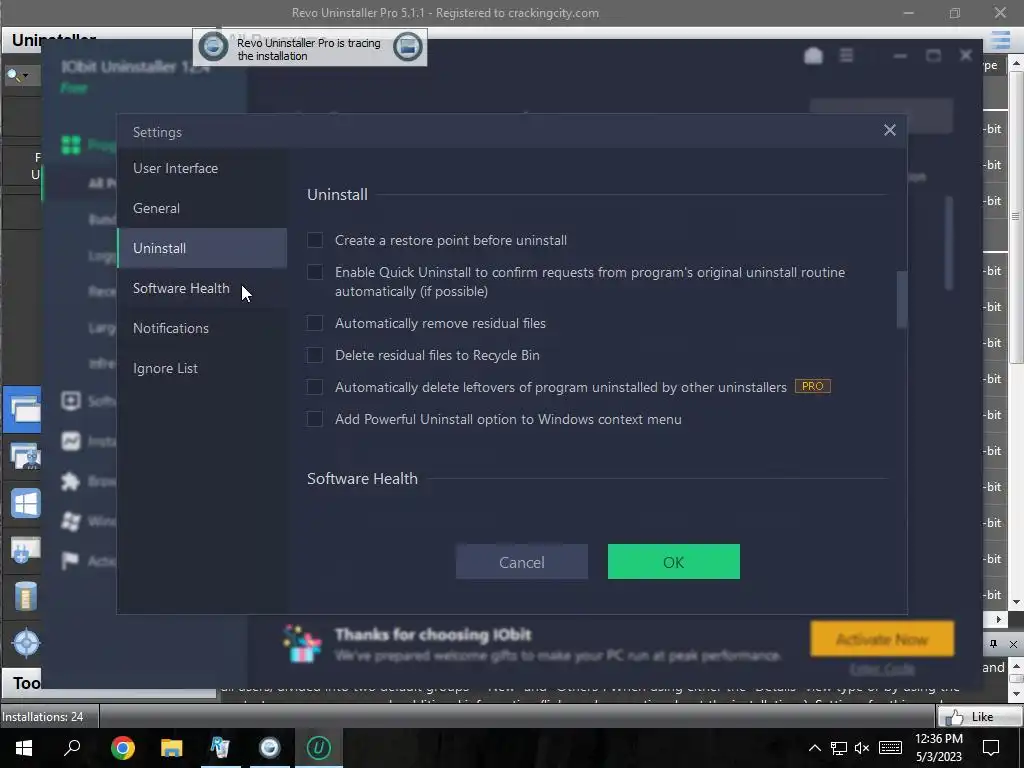This screenshot has width=1024, height=768.
Task: Open the Software Health settings tab
Action: tap(202, 288)
